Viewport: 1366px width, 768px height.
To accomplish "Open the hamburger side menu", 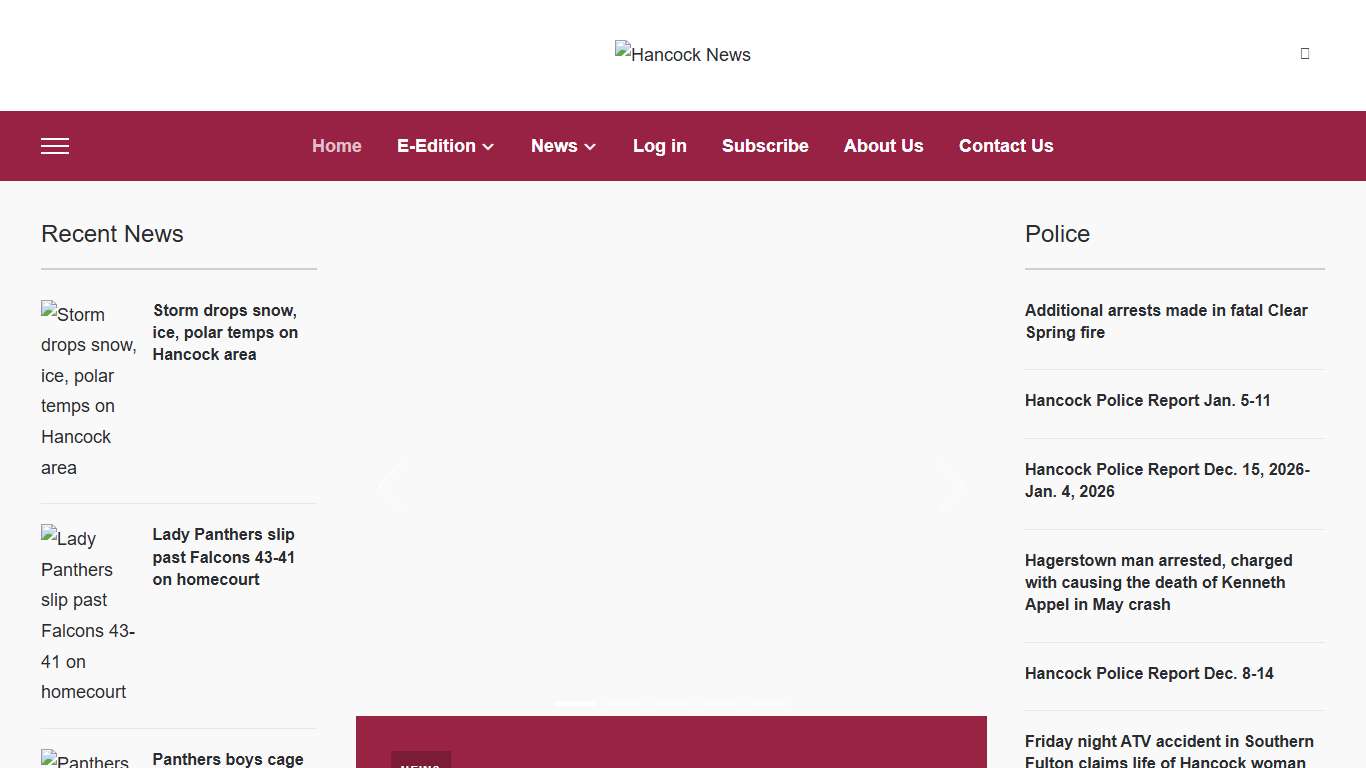I will pyautogui.click(x=55, y=146).
